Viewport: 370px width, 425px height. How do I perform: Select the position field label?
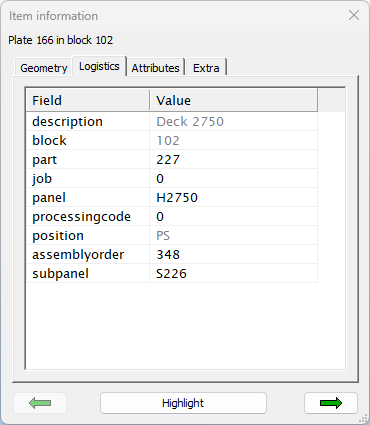click(x=58, y=236)
